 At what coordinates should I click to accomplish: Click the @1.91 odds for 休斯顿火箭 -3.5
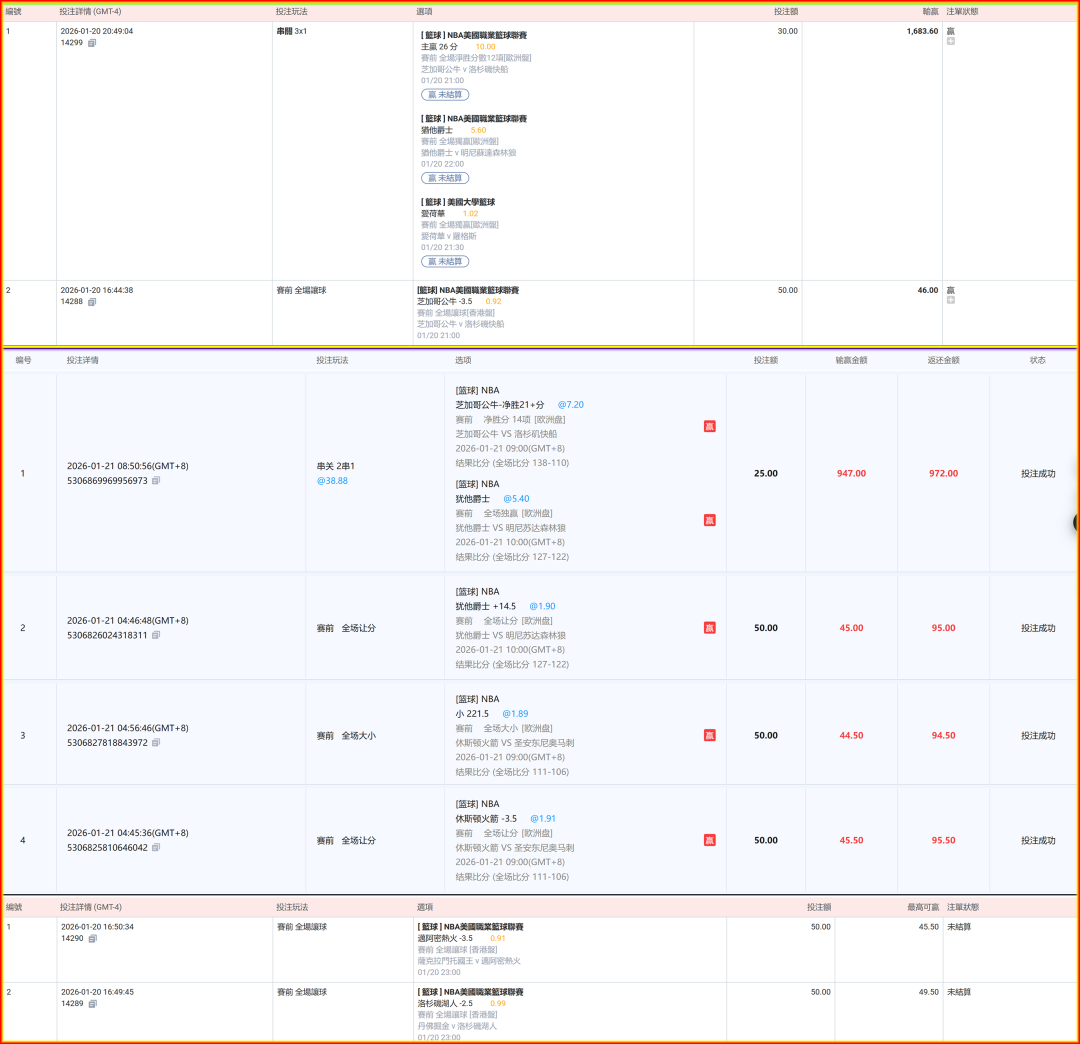point(542,818)
